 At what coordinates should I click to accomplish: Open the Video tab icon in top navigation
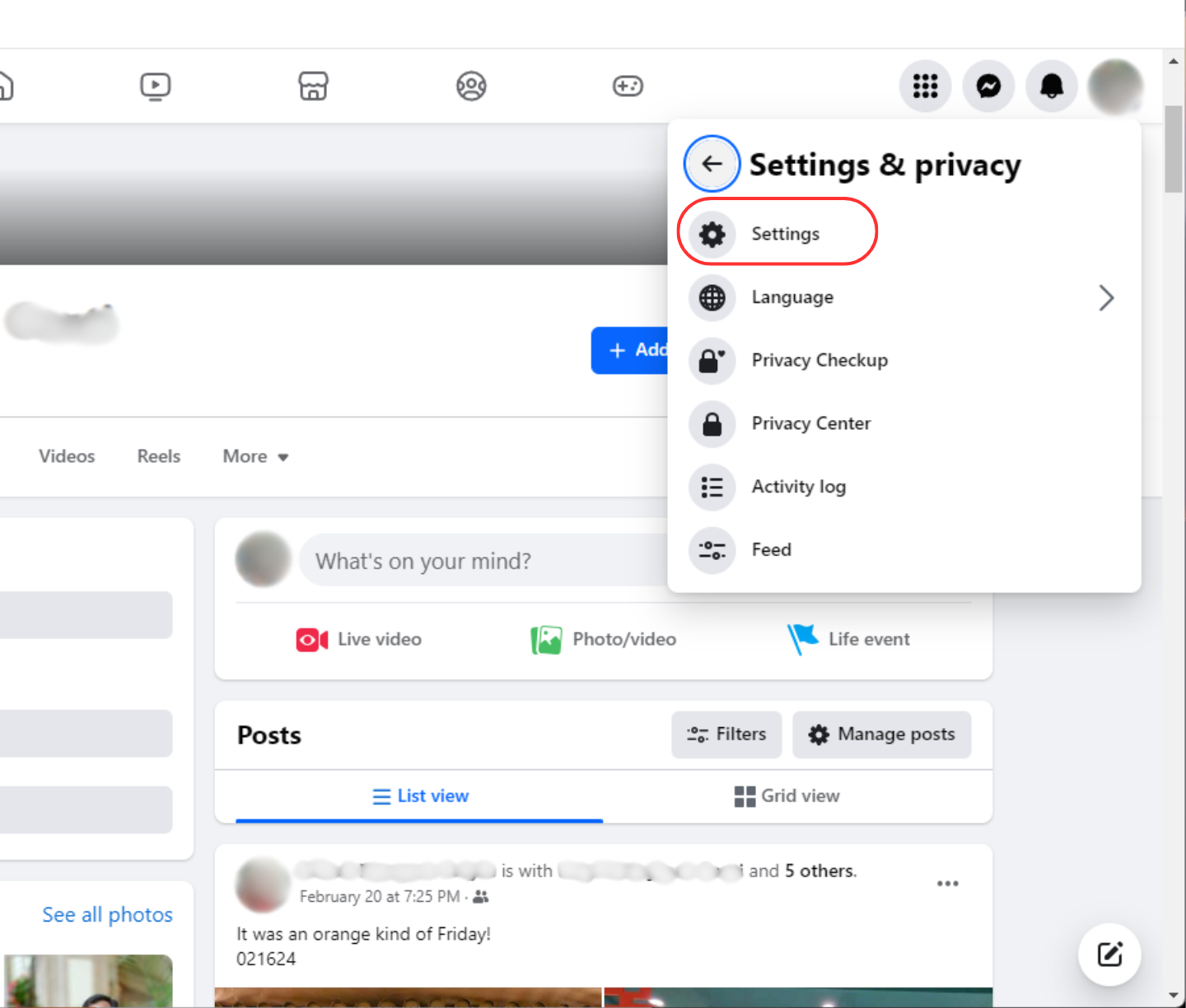pyautogui.click(x=155, y=86)
